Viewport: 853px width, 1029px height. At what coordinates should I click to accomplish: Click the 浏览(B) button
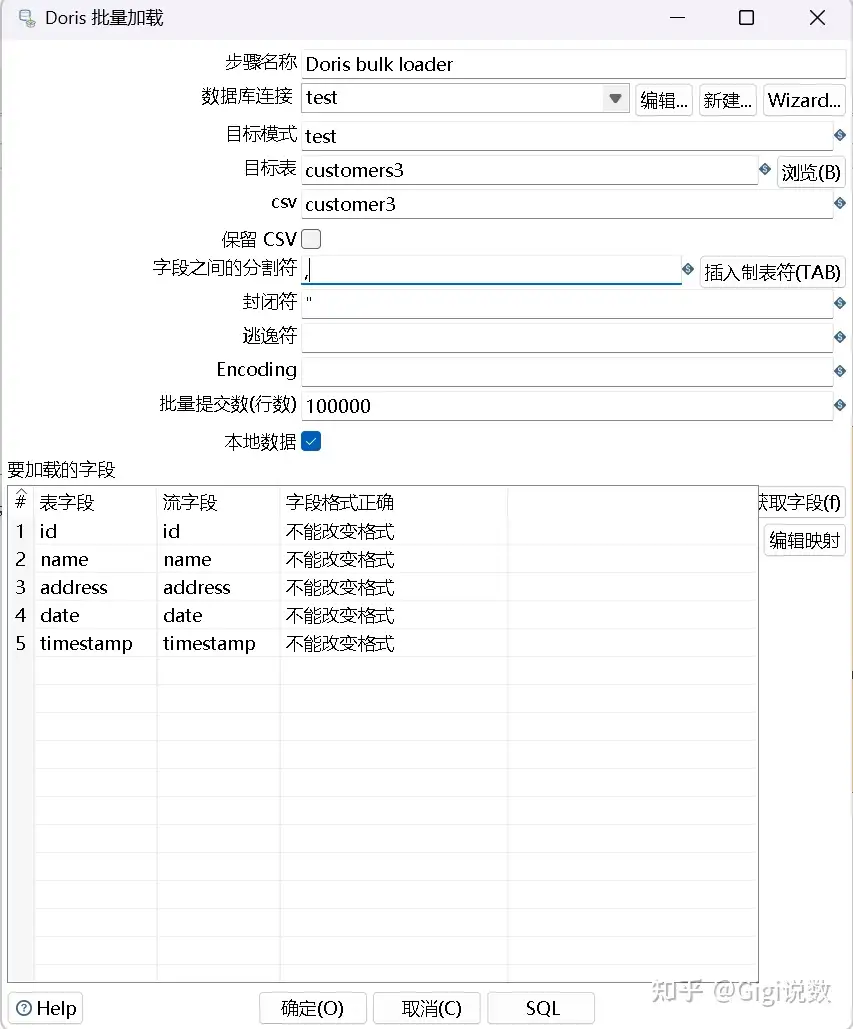811,173
